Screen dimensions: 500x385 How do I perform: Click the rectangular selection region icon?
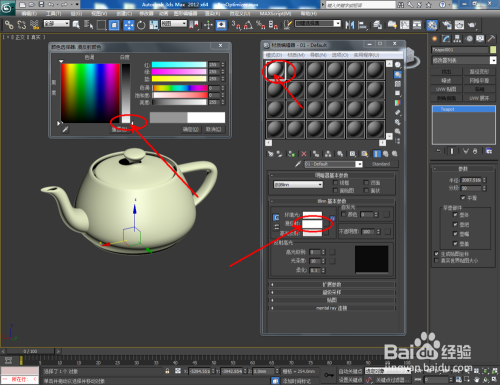pos(101,25)
